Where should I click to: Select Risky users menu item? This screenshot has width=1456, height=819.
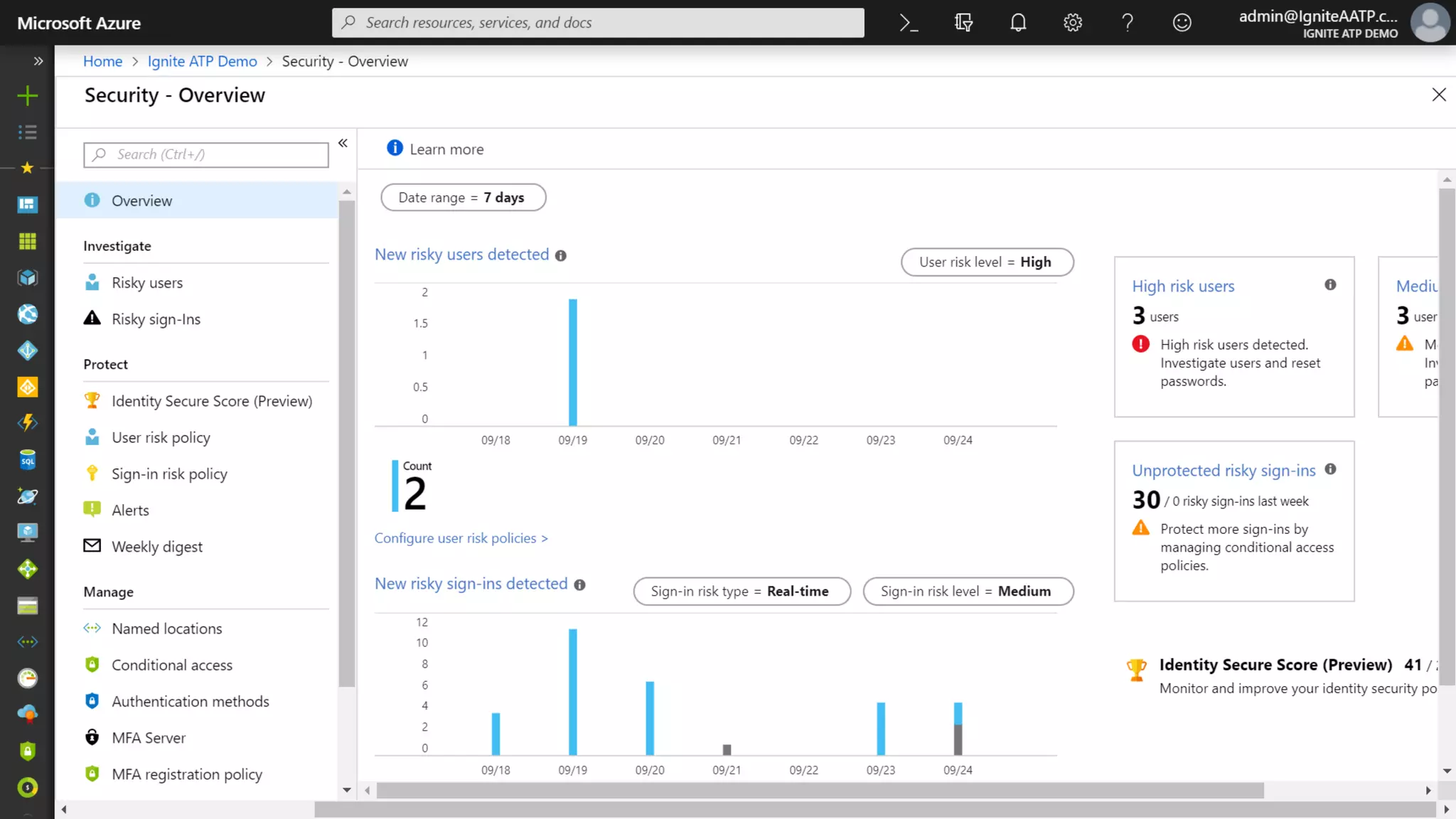tap(147, 283)
